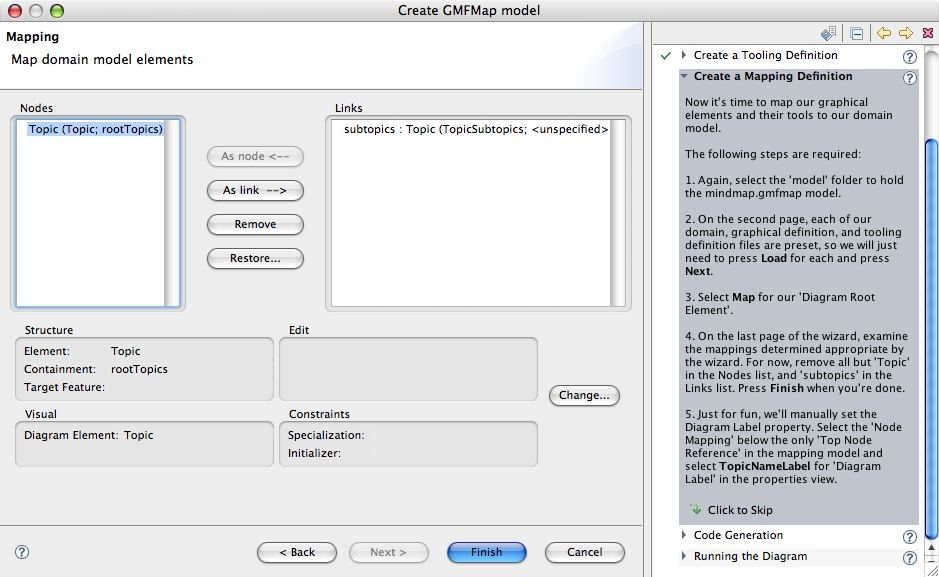Click the Containment: rootTopics value

[139, 369]
